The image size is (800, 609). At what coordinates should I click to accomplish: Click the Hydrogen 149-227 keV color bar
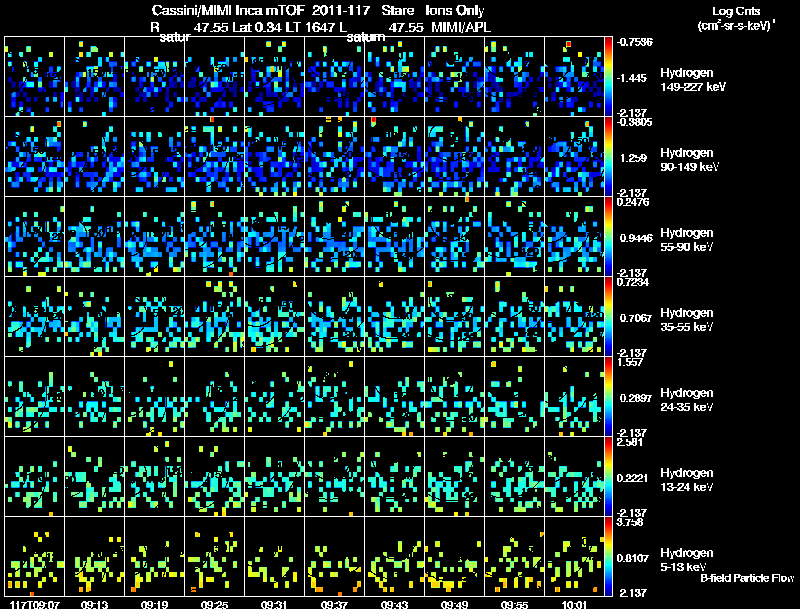click(608, 77)
